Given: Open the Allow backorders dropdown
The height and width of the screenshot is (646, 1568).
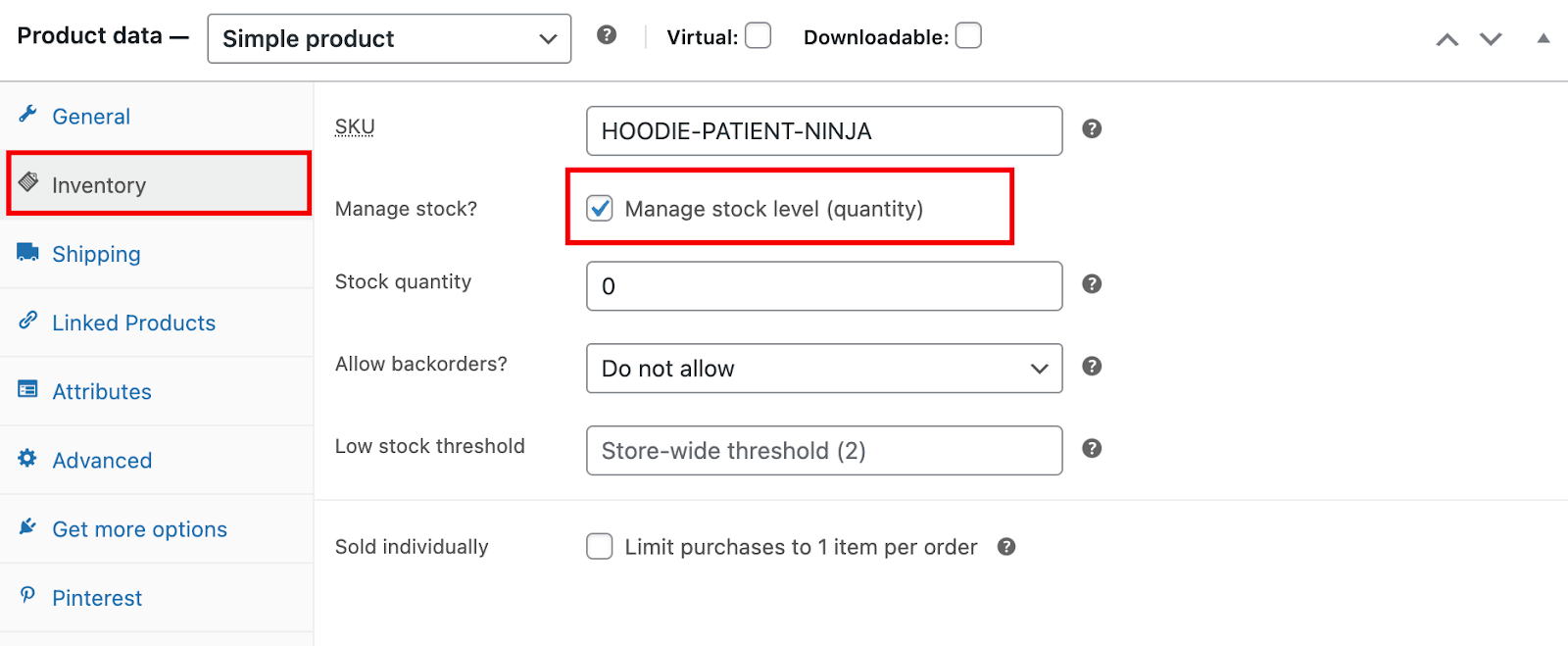Looking at the screenshot, I should (x=823, y=369).
